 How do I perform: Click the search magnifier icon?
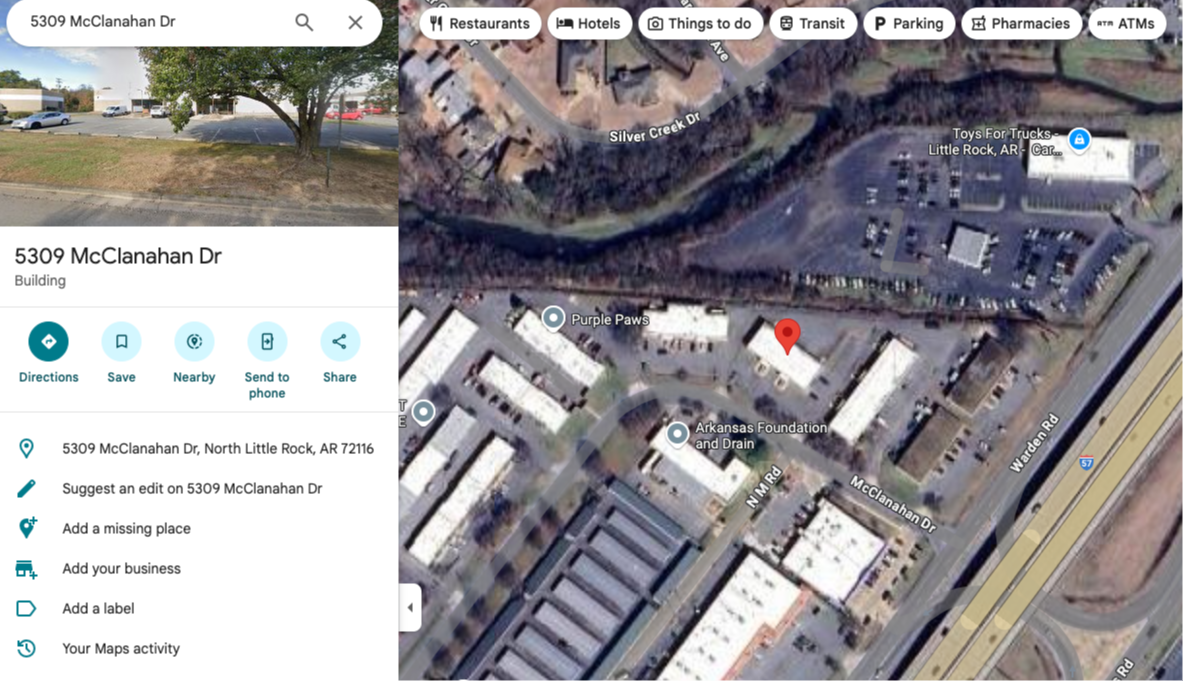pos(304,22)
